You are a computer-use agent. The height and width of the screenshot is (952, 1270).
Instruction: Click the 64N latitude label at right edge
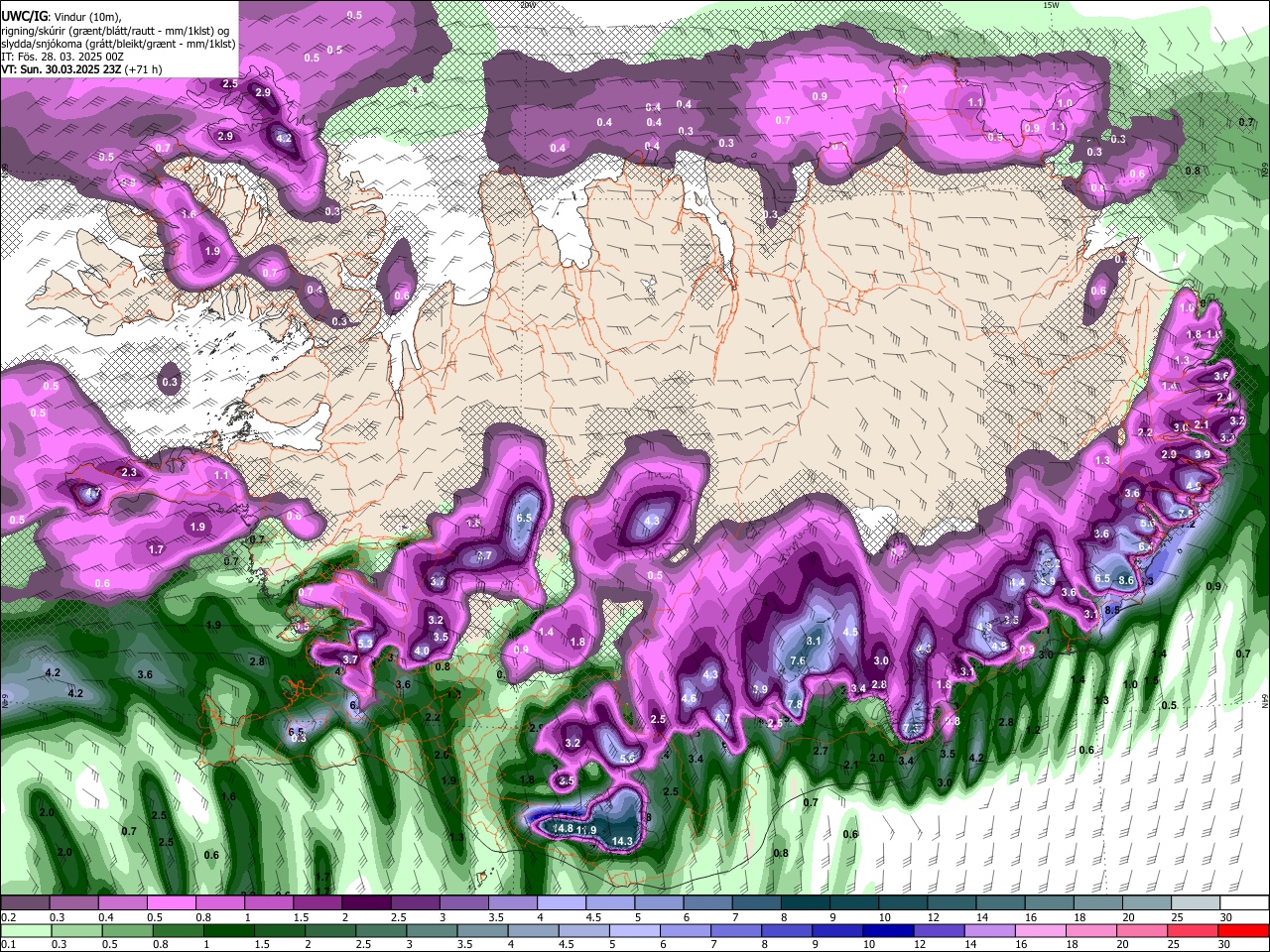tap(1265, 701)
